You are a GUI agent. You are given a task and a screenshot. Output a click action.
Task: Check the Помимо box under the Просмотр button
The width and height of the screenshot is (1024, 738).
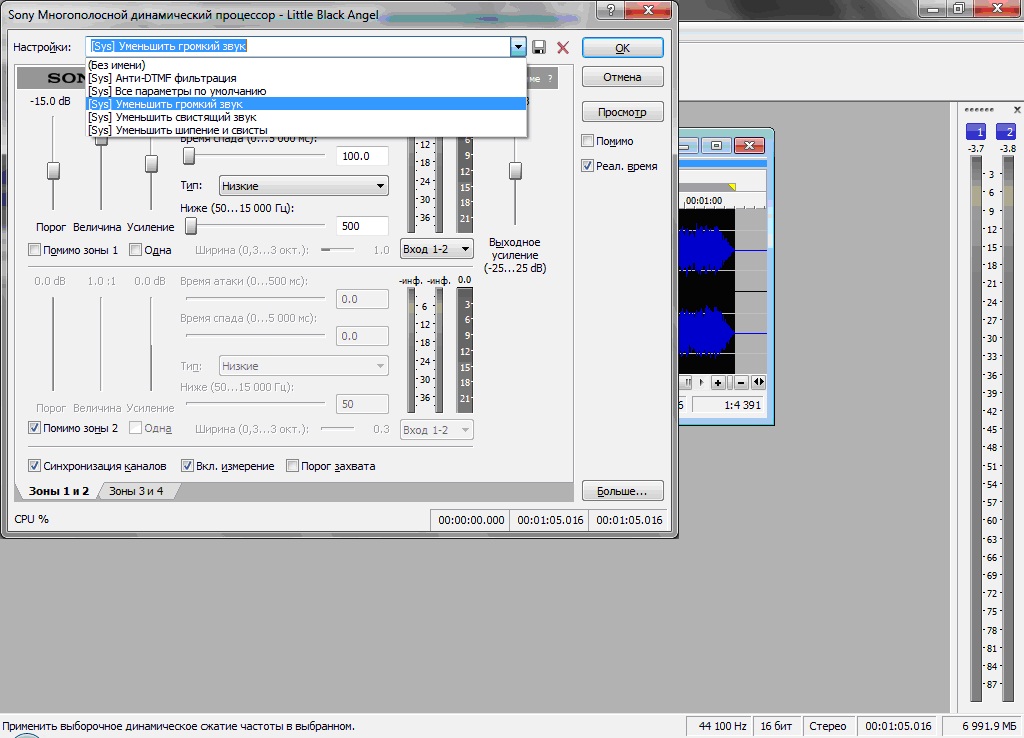point(587,140)
